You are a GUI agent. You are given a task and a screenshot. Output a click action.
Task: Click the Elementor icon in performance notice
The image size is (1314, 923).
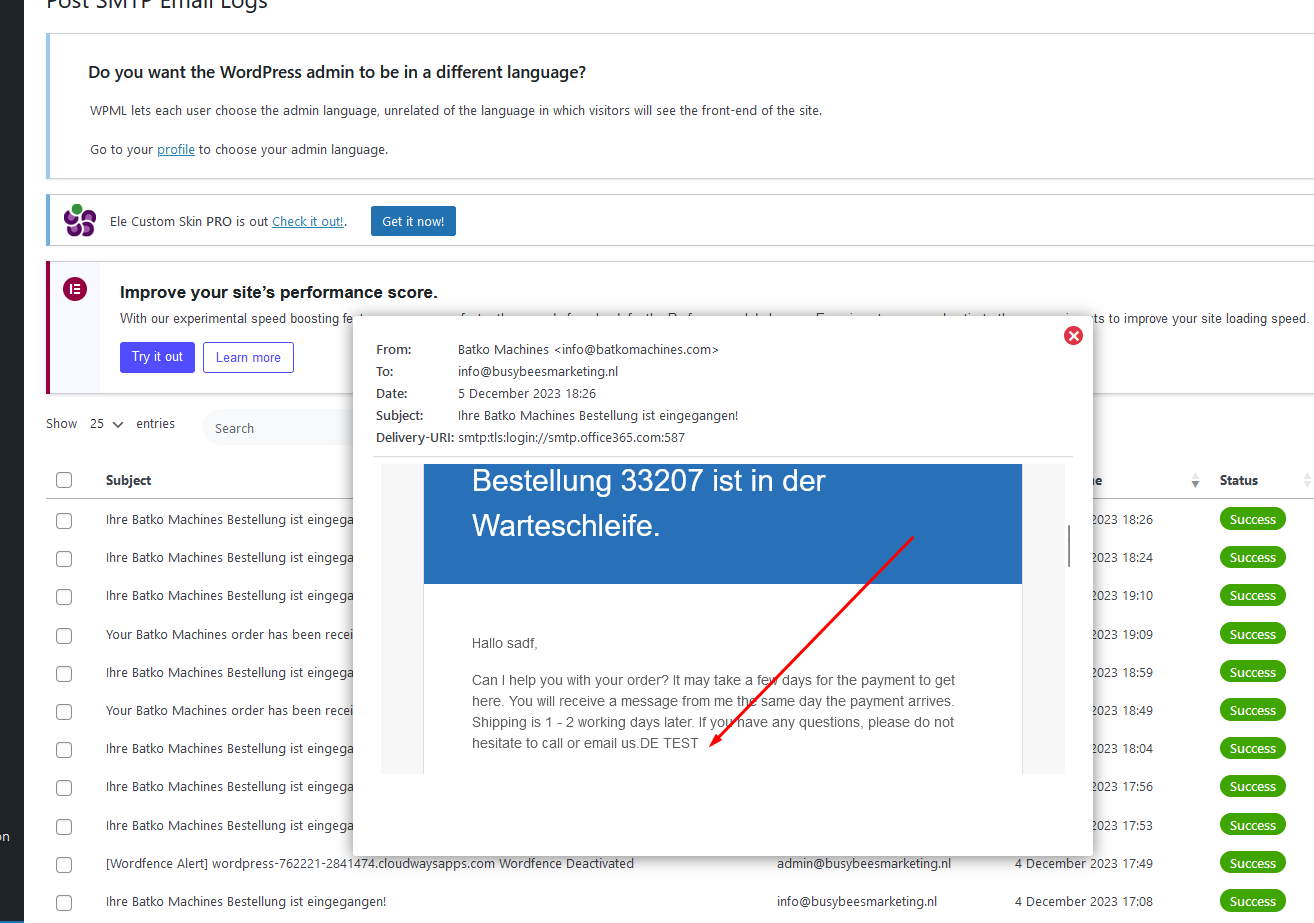point(75,290)
